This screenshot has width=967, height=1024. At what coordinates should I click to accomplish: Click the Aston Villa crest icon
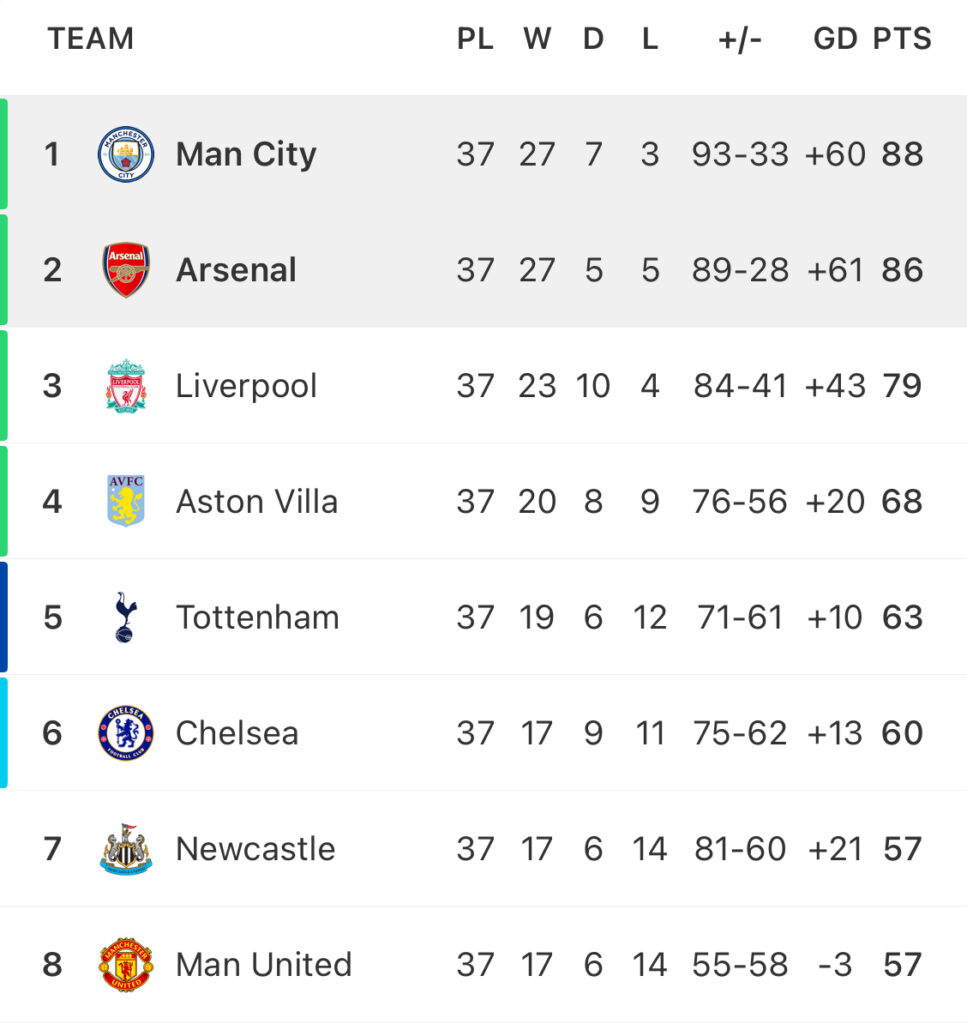(126, 501)
